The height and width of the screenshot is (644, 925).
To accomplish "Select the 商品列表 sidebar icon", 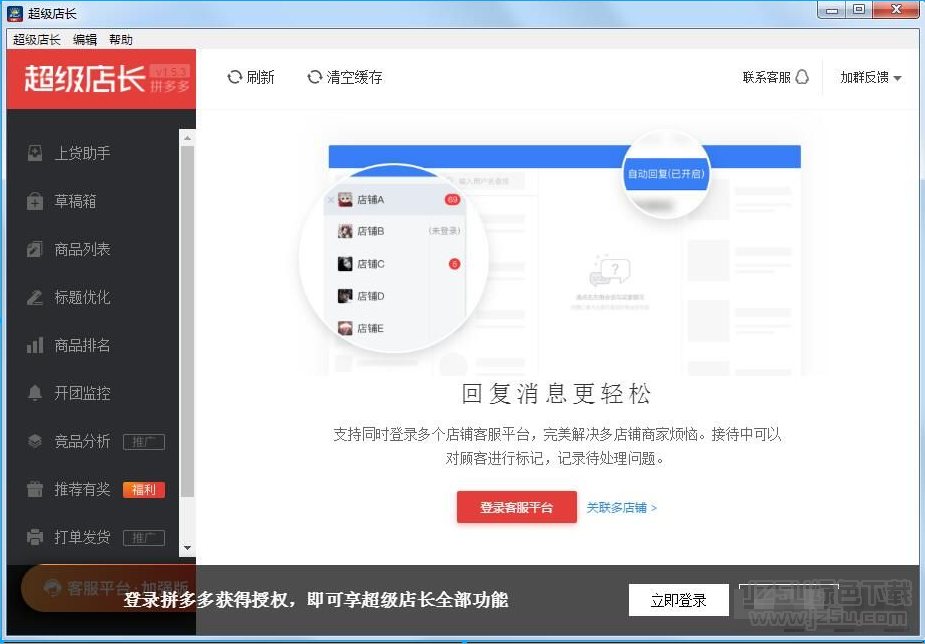I will pos(35,249).
